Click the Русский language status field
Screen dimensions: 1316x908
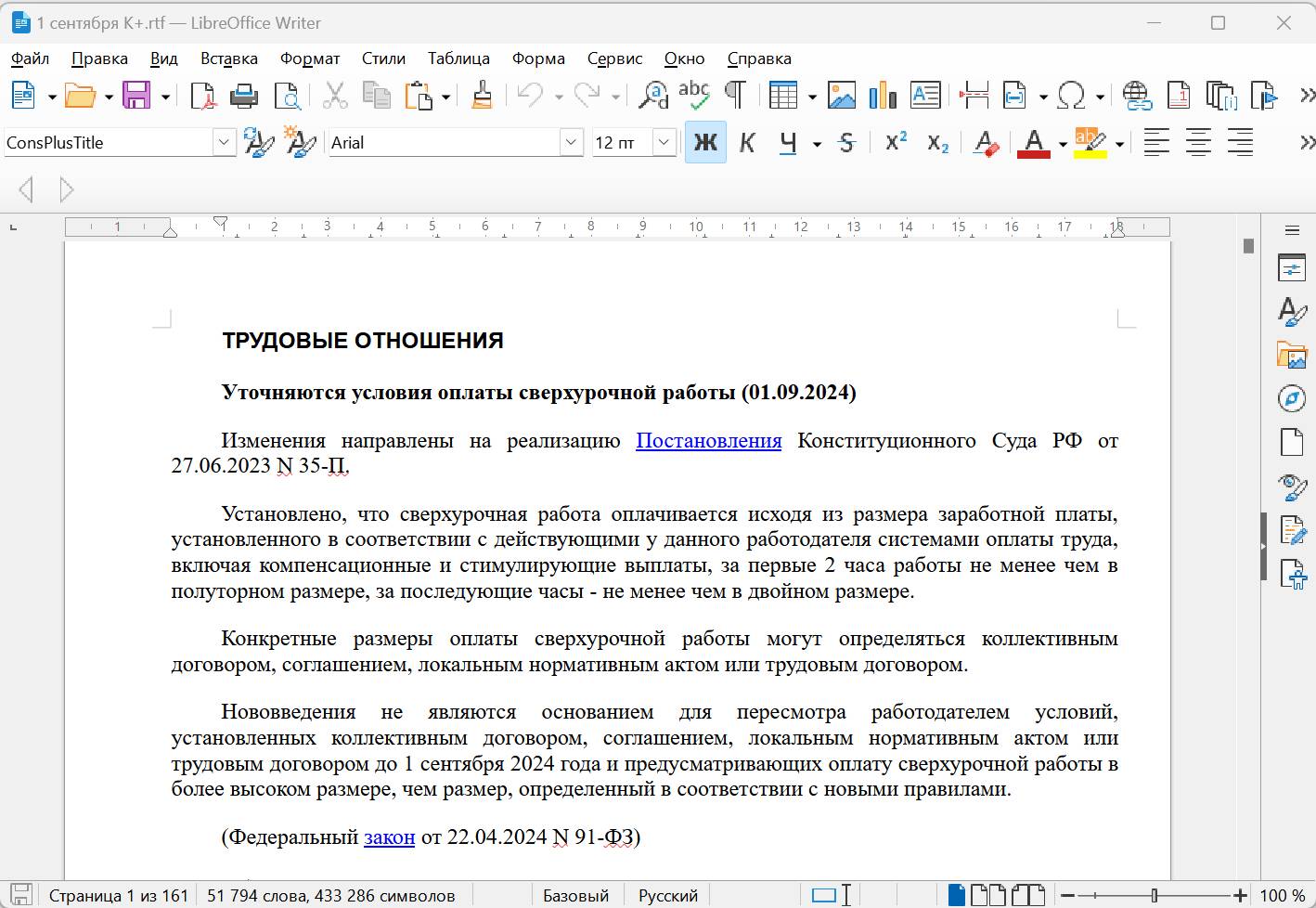coord(668,896)
